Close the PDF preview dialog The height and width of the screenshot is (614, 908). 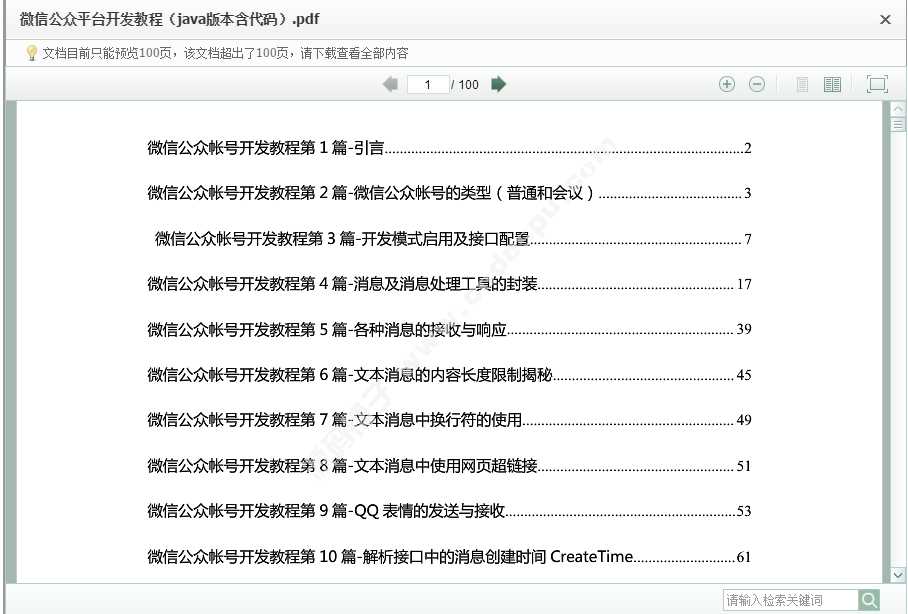tap(885, 20)
